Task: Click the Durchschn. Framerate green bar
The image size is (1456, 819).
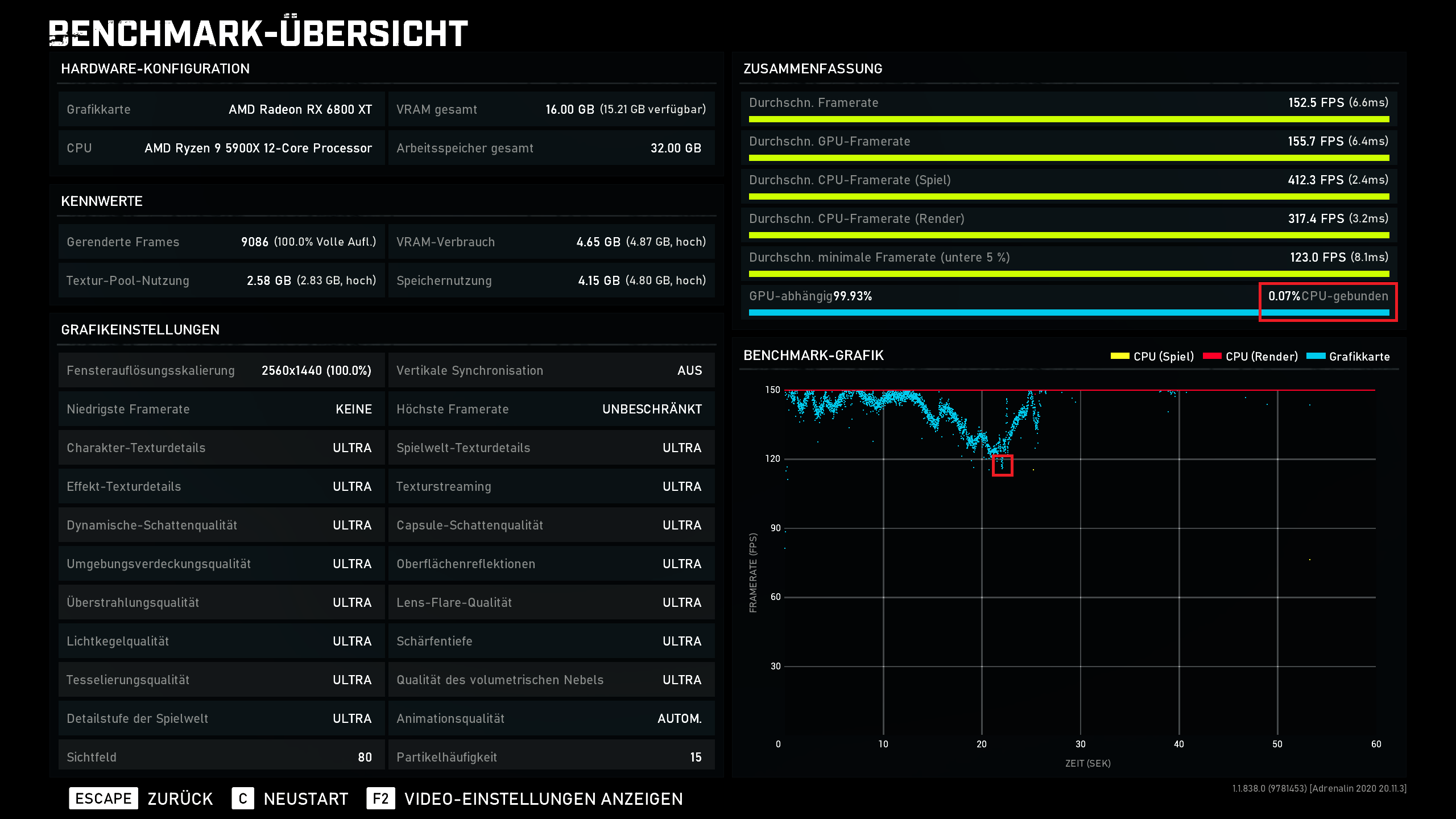Action: pos(1068,119)
